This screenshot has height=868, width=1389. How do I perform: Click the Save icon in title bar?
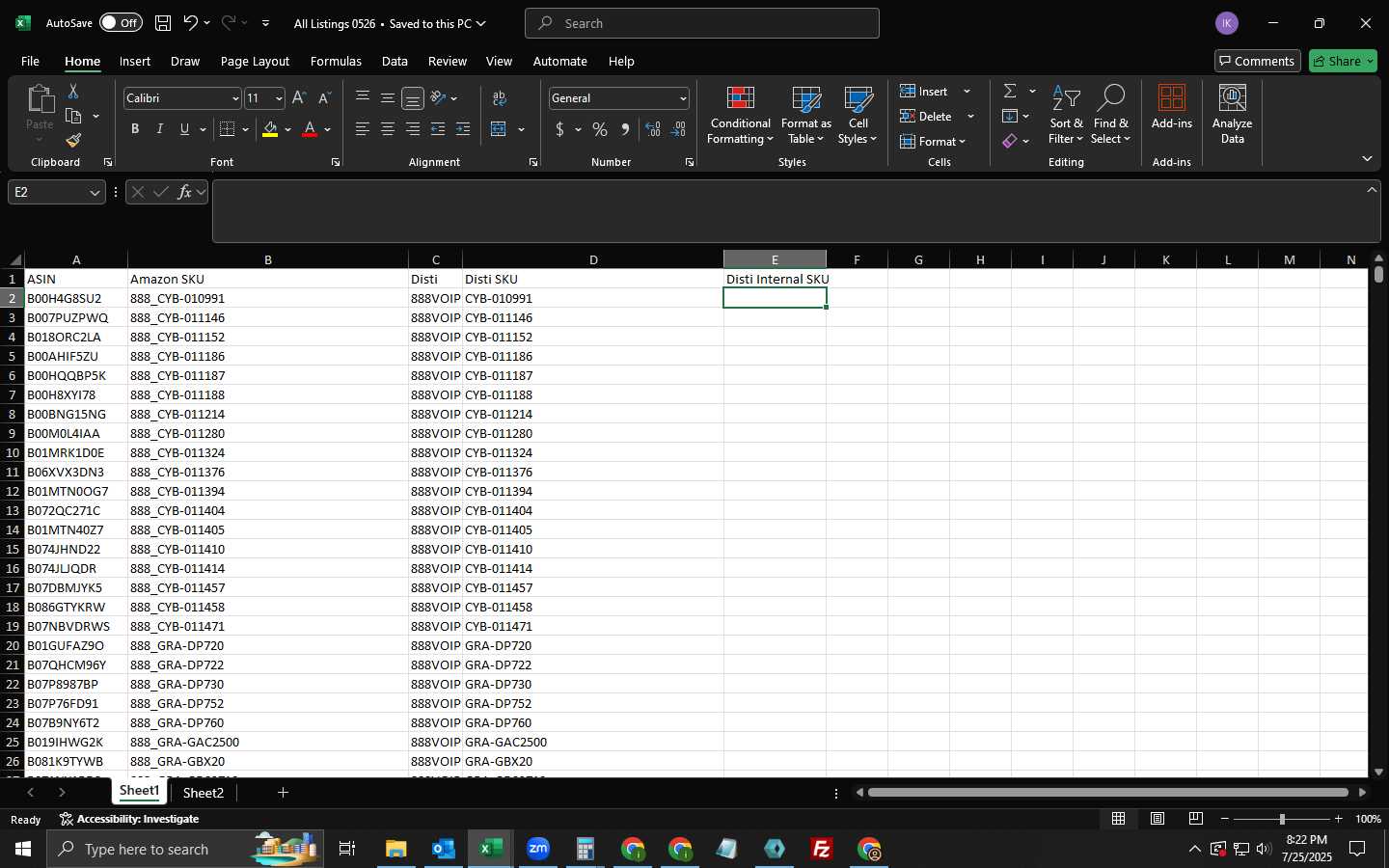pos(163,23)
